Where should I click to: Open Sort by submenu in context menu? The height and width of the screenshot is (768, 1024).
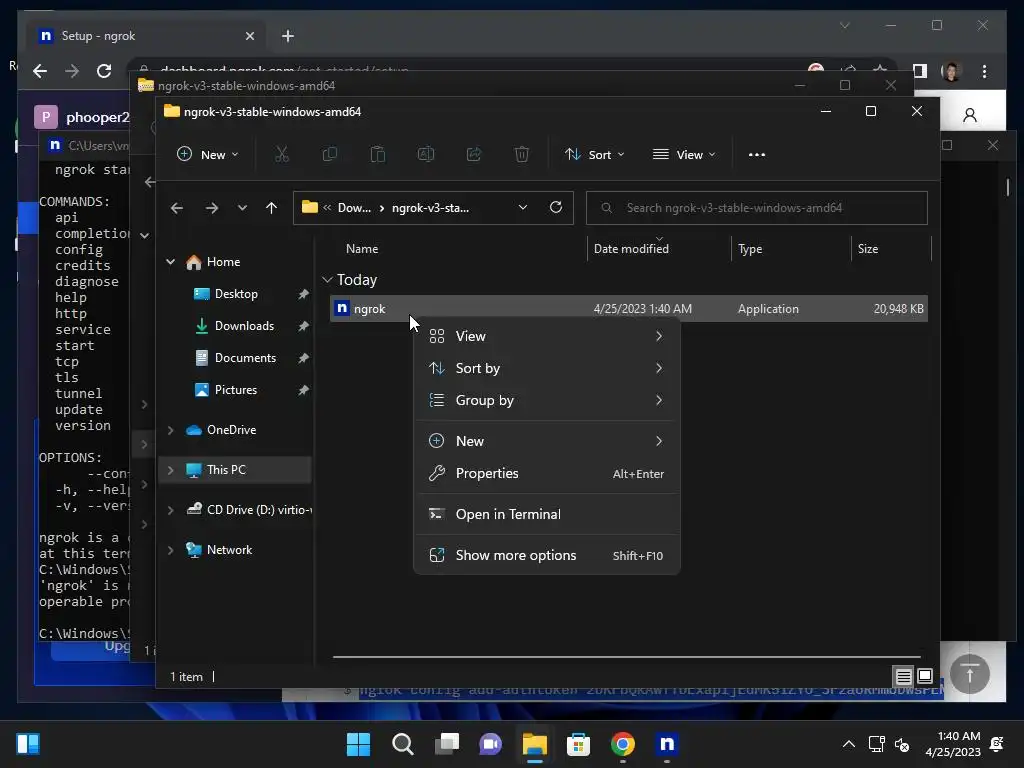tap(547, 368)
